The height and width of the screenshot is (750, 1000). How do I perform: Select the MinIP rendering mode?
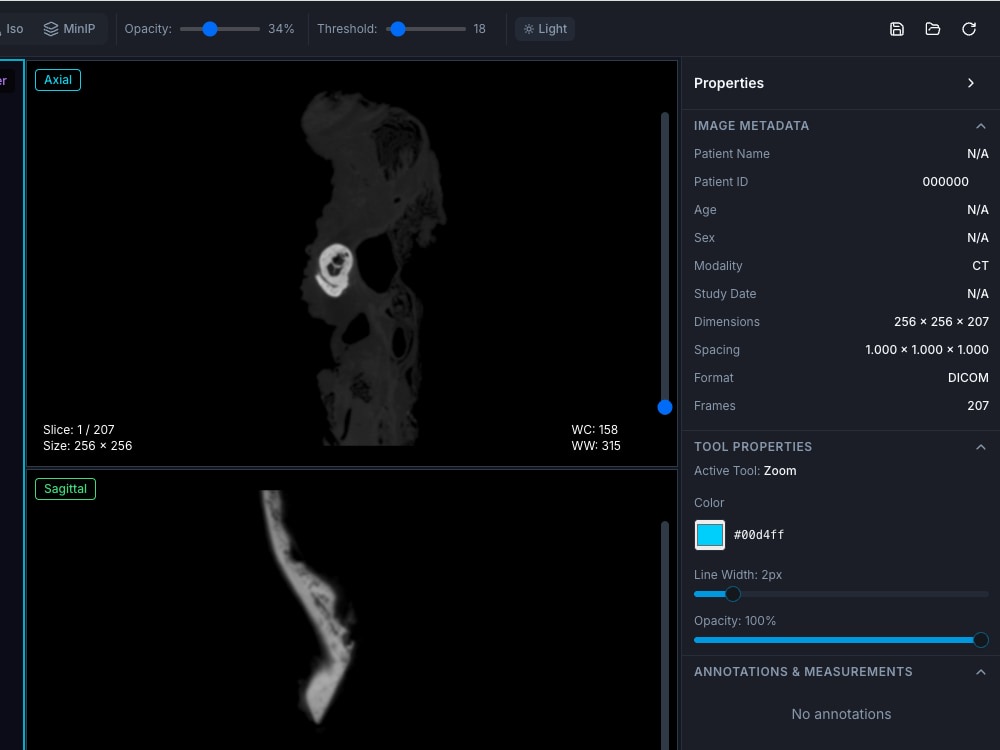pyautogui.click(x=70, y=29)
